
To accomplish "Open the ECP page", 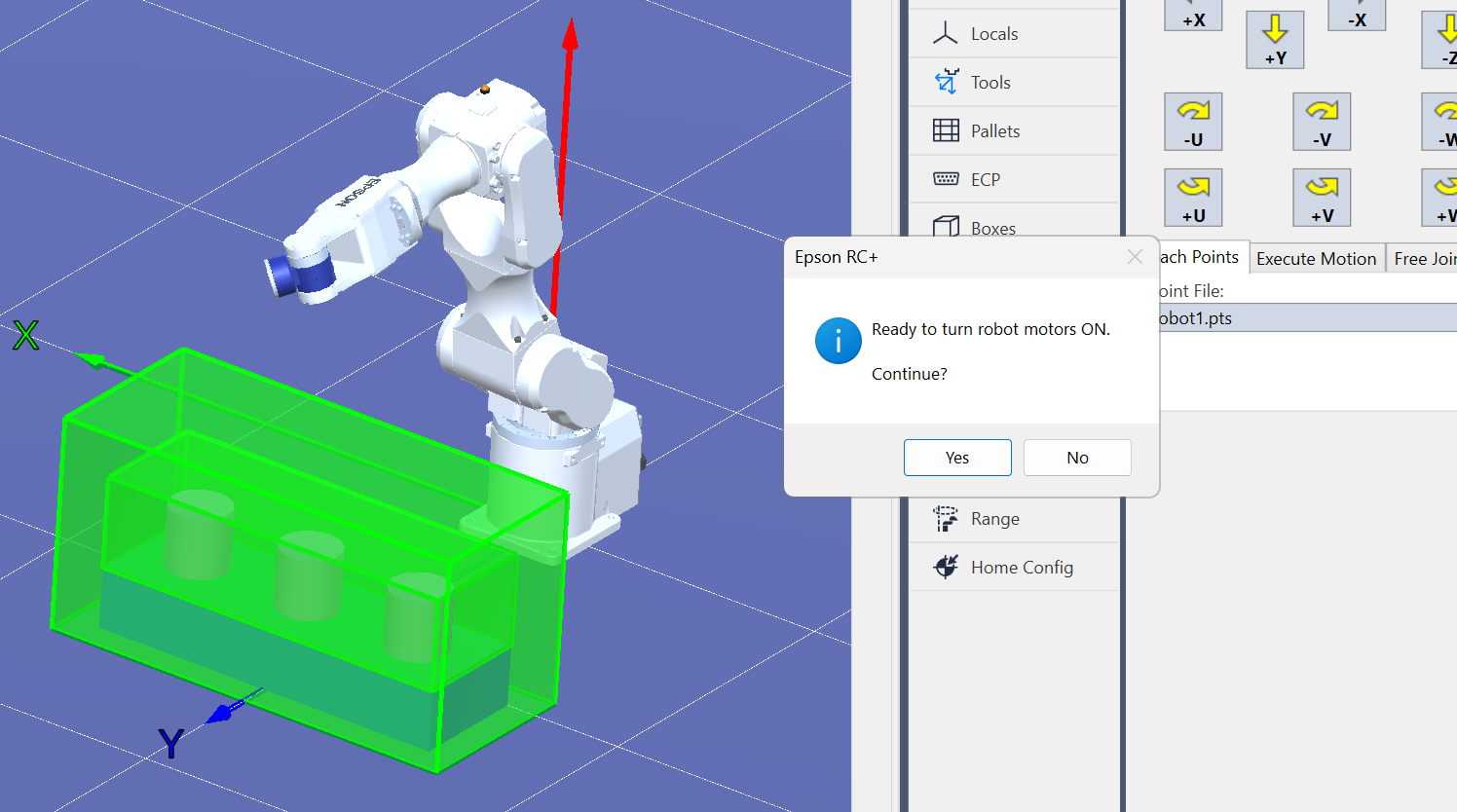I will click(x=1014, y=180).
